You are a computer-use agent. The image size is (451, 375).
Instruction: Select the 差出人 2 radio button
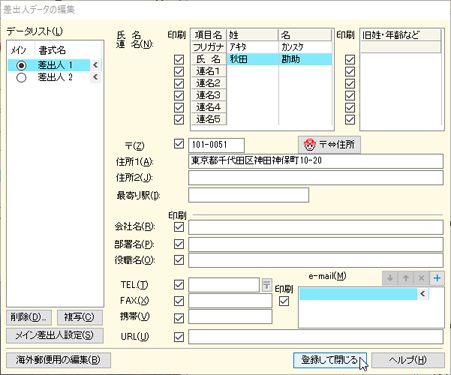21,77
